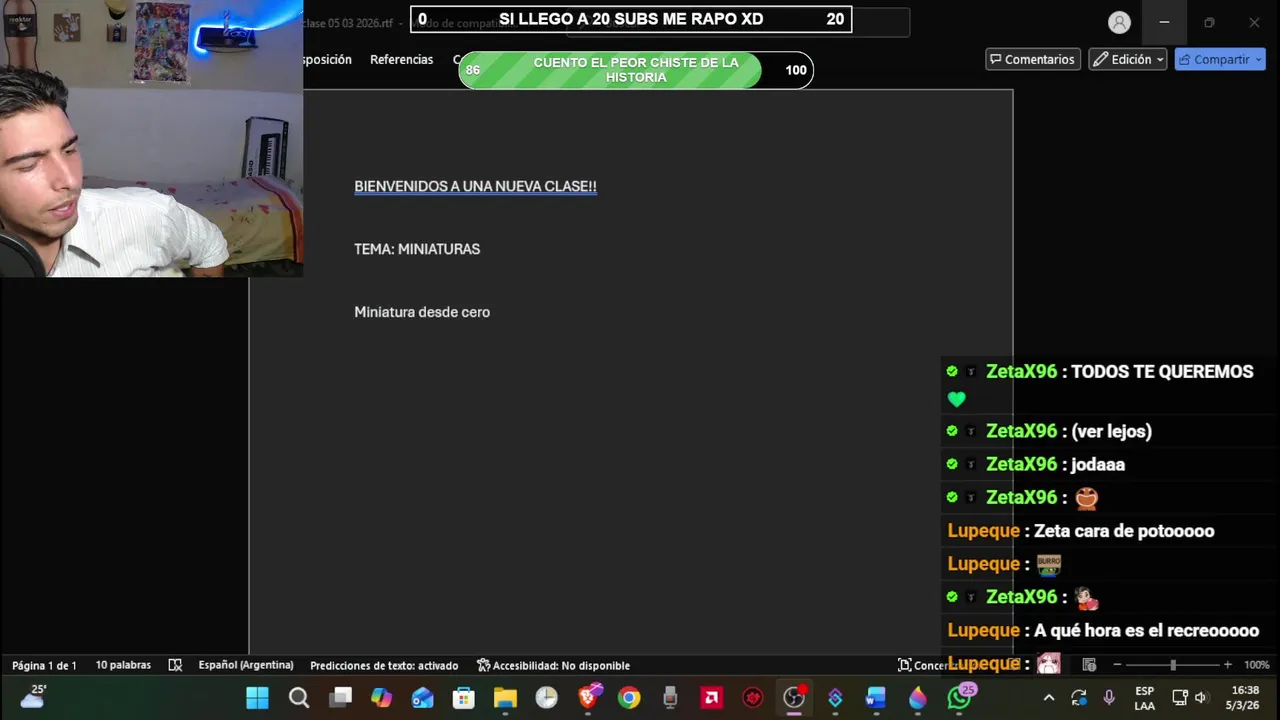Change language Español (Argentina) in status bar

click(x=246, y=665)
